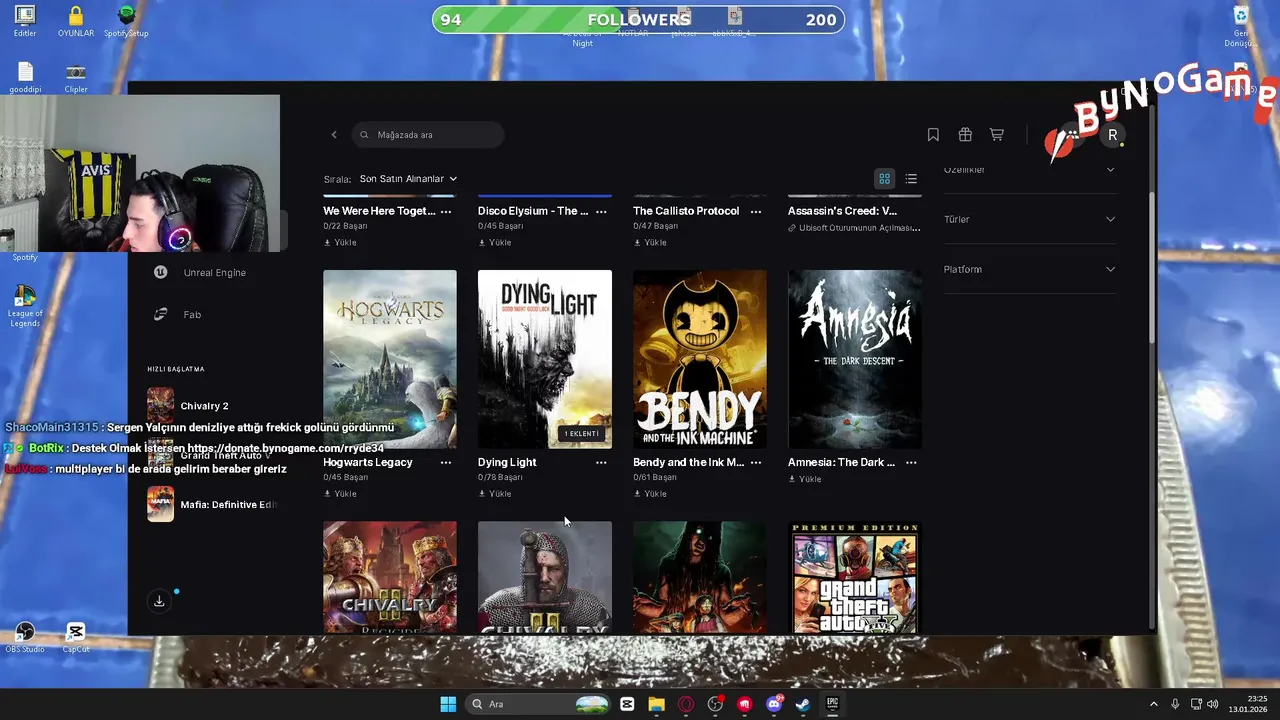Open CapCut from the taskbar
This screenshot has width=1280, height=720.
(627, 704)
